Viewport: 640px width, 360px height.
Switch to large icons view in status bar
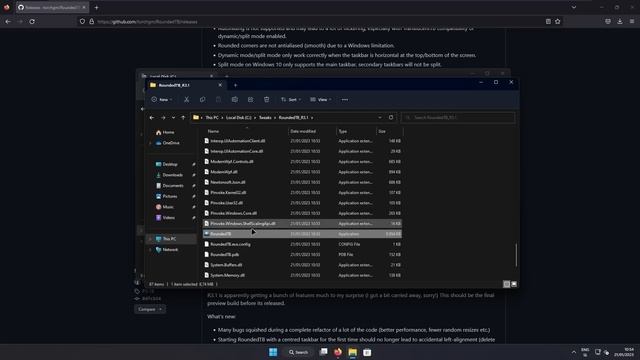(x=514, y=284)
